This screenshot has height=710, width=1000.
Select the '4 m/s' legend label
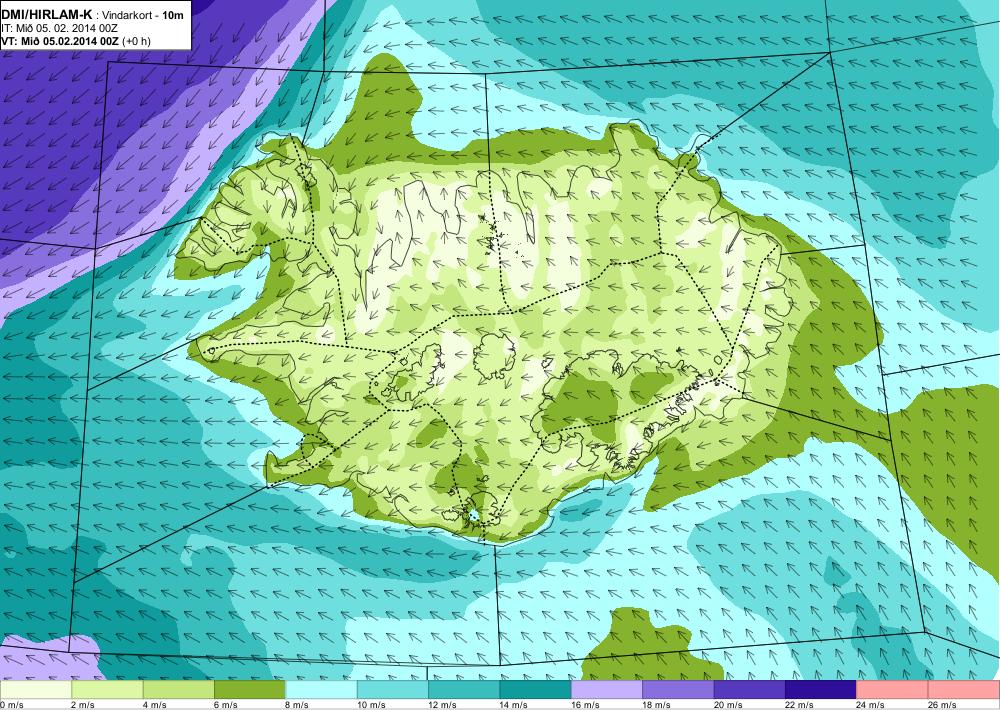point(154,704)
